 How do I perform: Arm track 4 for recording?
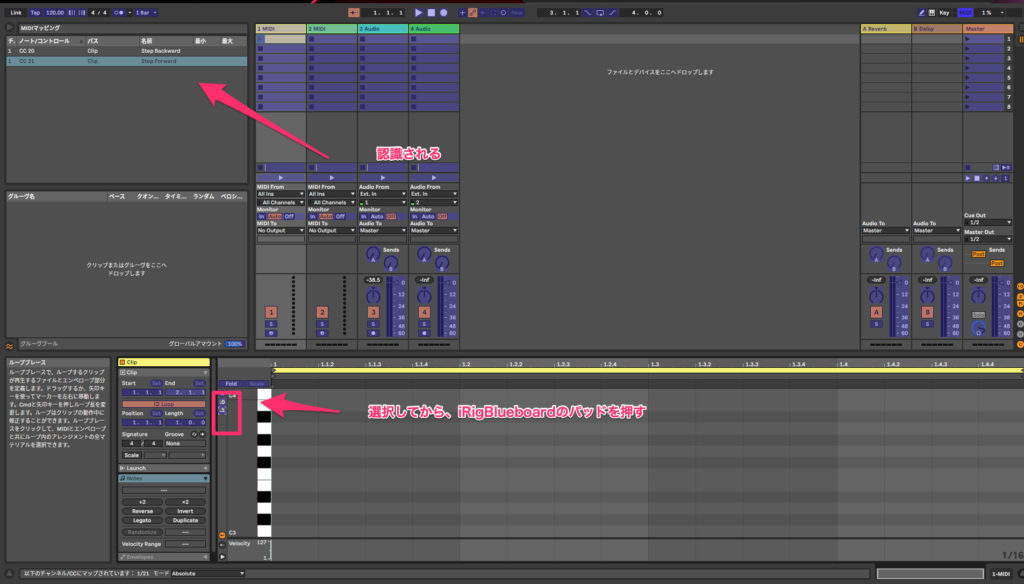tap(424, 333)
